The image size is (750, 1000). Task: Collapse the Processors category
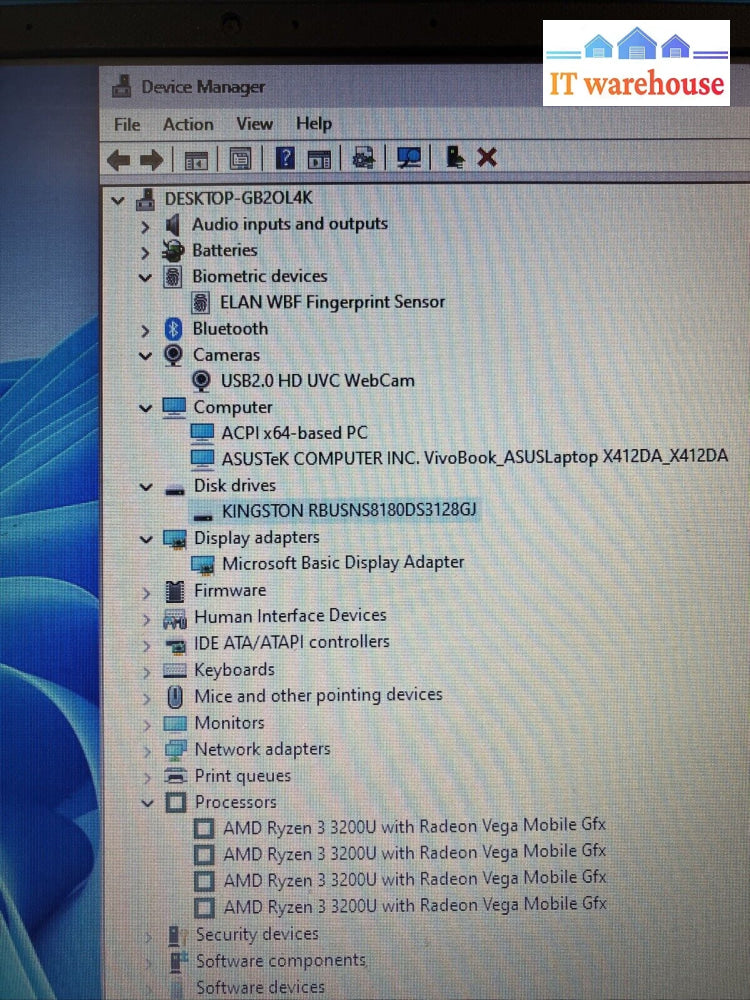pyautogui.click(x=147, y=803)
